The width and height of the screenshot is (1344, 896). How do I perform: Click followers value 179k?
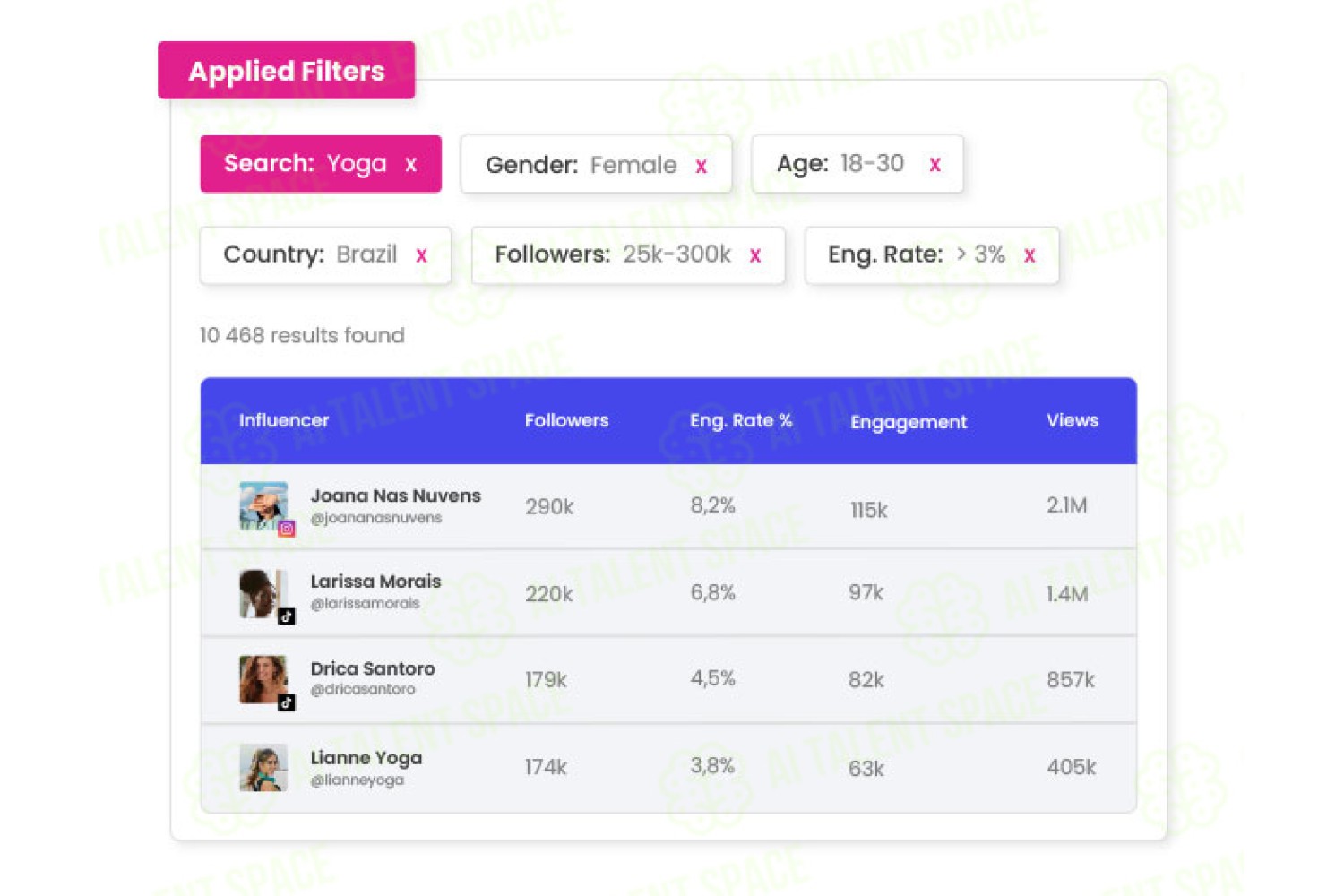[x=546, y=680]
